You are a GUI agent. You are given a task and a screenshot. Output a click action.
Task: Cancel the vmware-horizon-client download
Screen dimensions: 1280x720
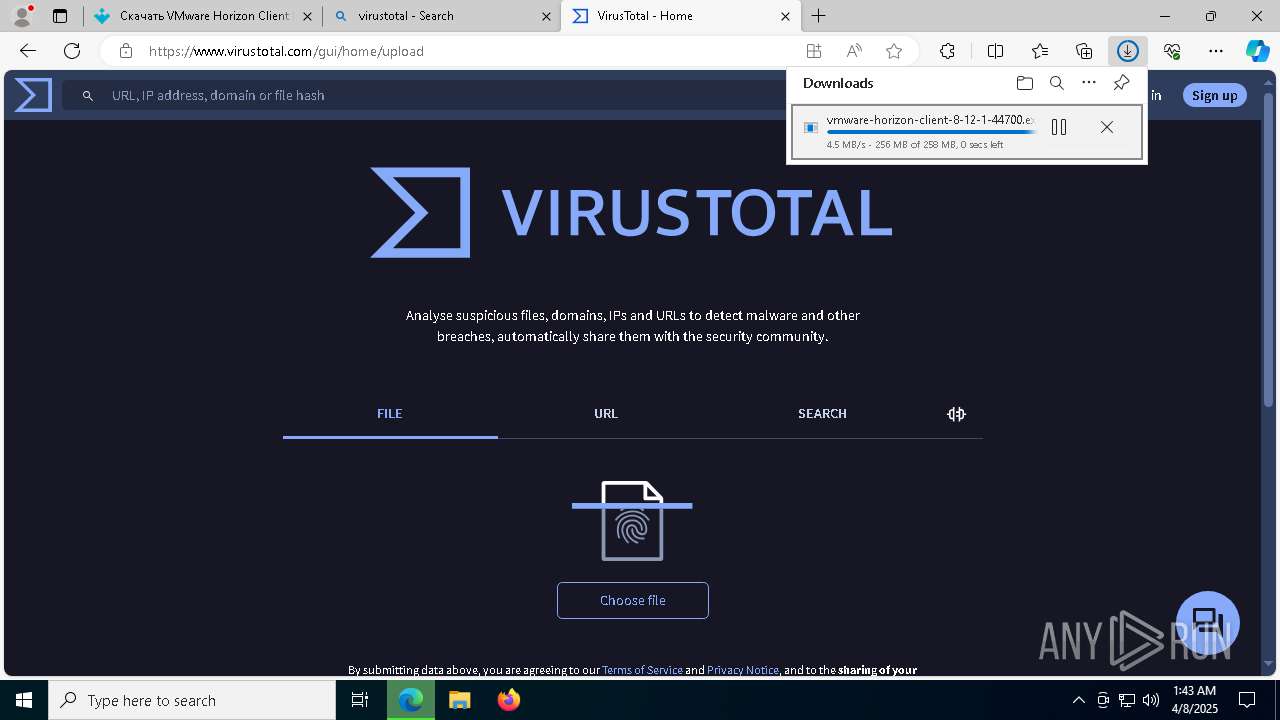point(1107,127)
